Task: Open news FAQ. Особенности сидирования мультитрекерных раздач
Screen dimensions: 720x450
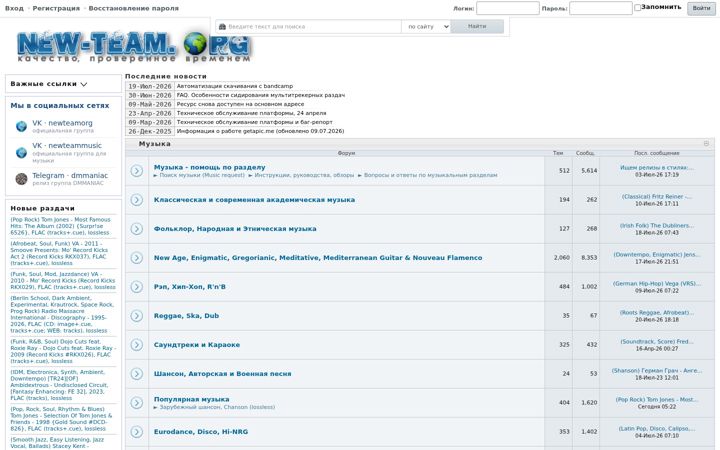Action: (261, 95)
